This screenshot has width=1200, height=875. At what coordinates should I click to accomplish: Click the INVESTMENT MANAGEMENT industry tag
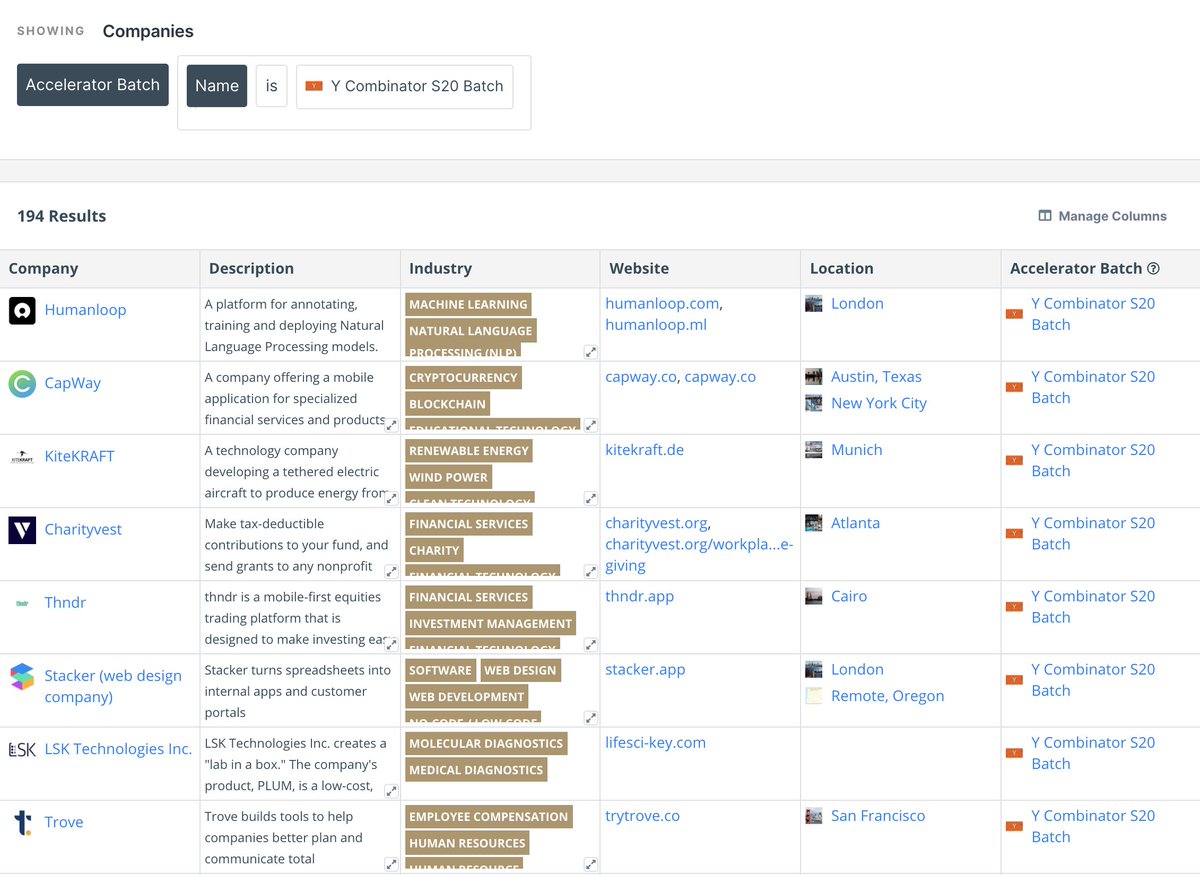490,623
